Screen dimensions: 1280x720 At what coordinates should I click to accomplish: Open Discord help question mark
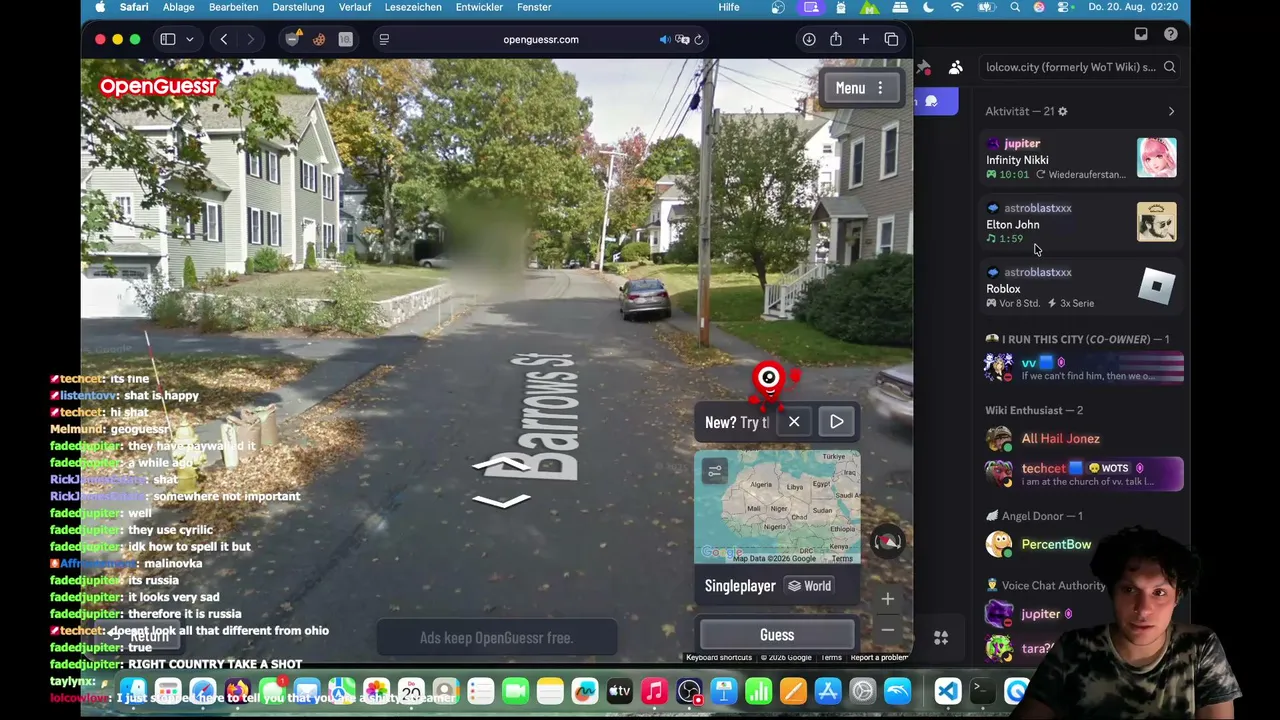coord(1171,34)
